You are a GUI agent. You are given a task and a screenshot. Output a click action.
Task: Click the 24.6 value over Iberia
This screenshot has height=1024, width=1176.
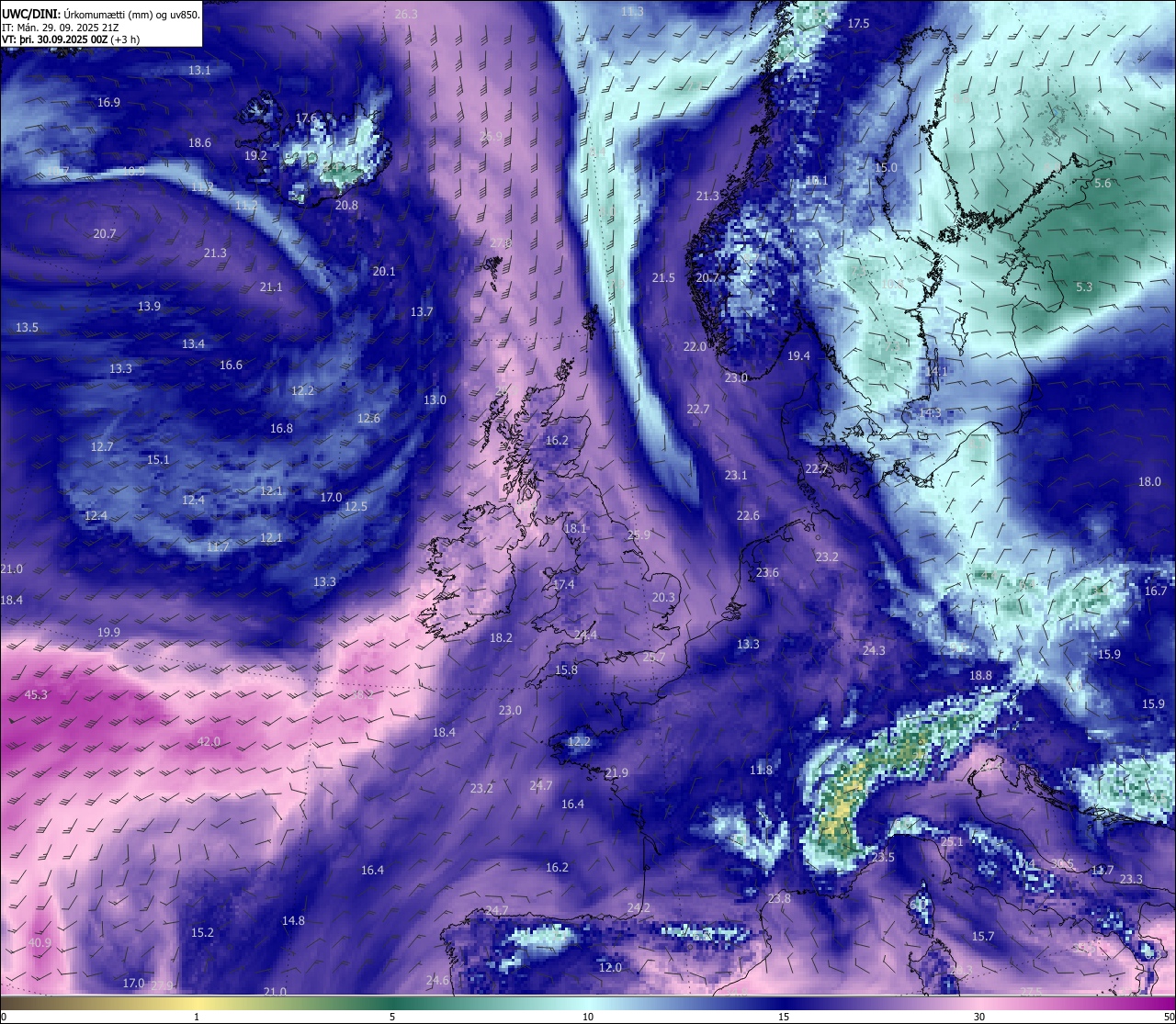pos(437,981)
